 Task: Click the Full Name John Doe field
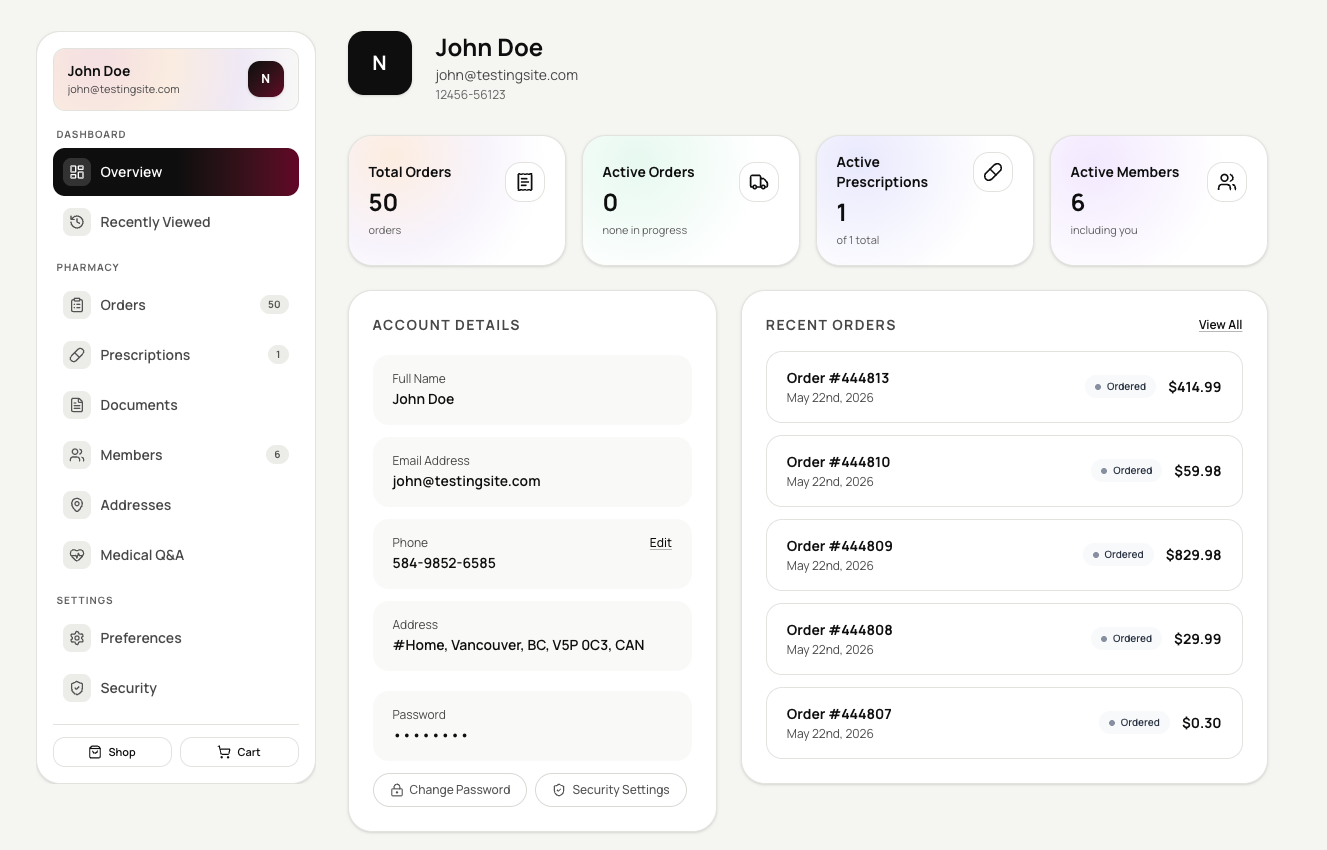point(532,389)
